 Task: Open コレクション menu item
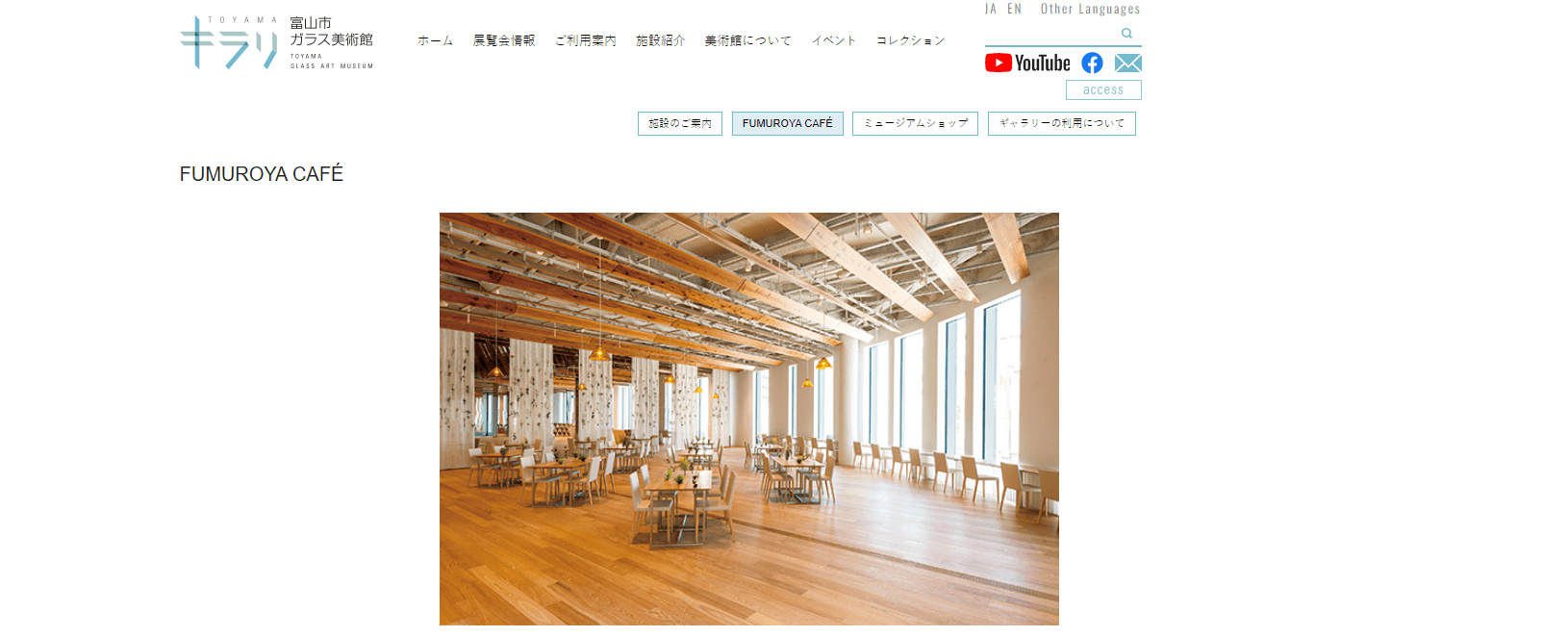(x=911, y=40)
